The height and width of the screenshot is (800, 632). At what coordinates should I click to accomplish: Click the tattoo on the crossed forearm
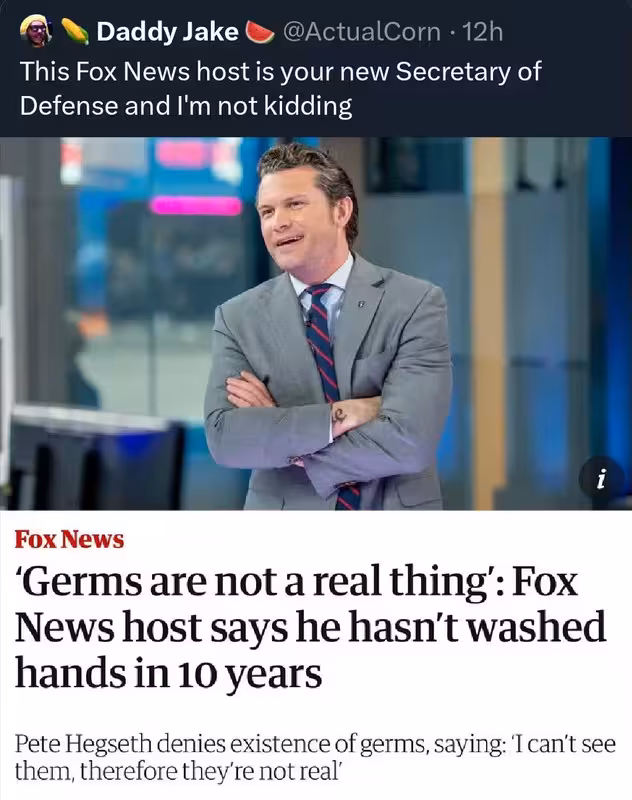(339, 414)
